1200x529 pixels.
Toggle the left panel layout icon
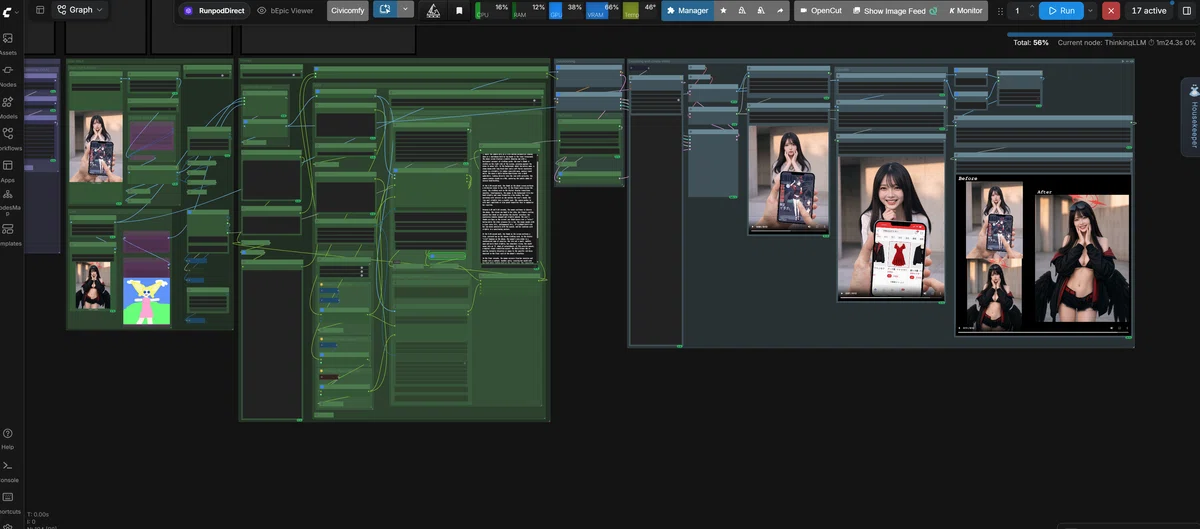click(x=40, y=9)
